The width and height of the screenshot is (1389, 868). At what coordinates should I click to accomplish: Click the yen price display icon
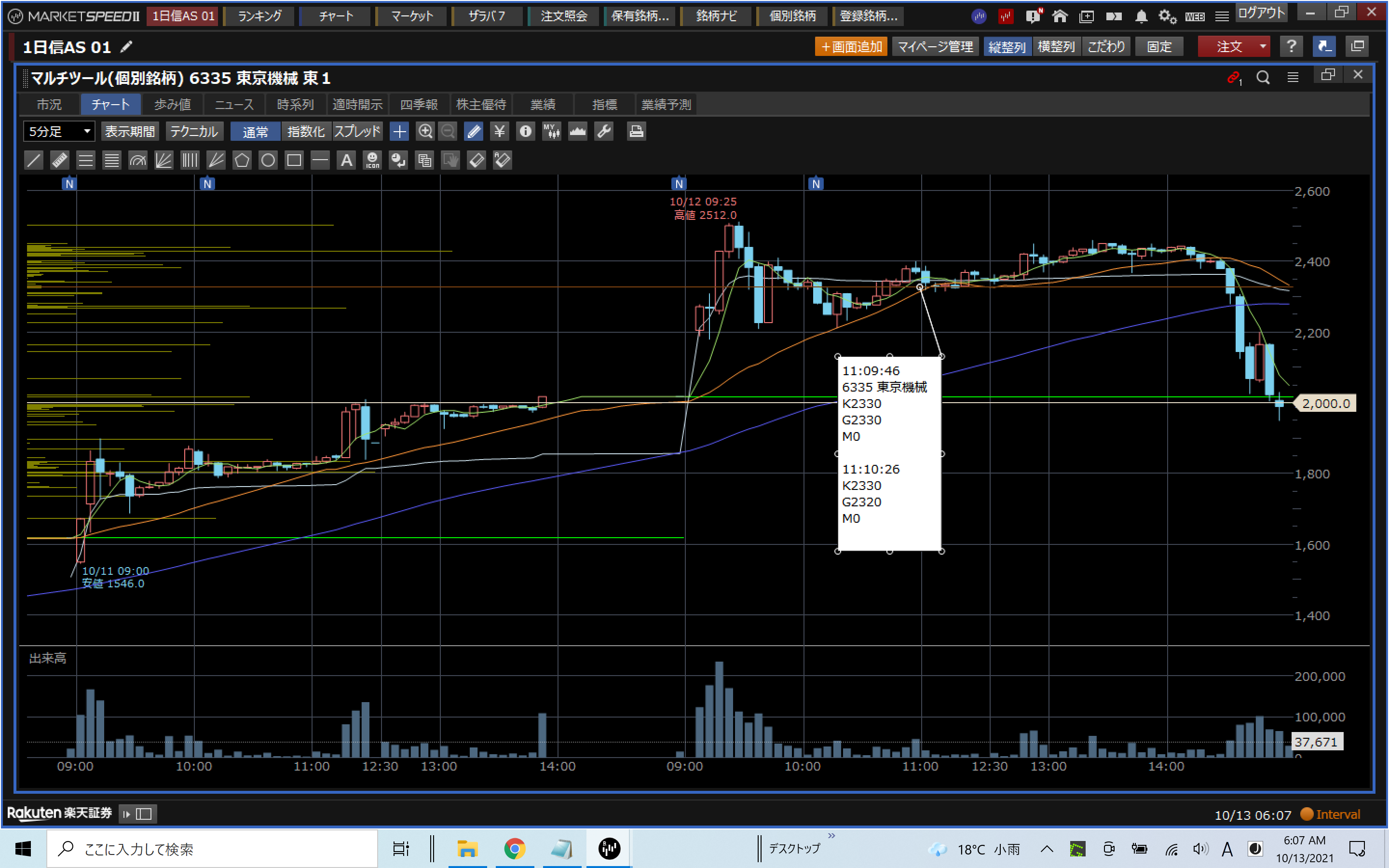pos(499,132)
